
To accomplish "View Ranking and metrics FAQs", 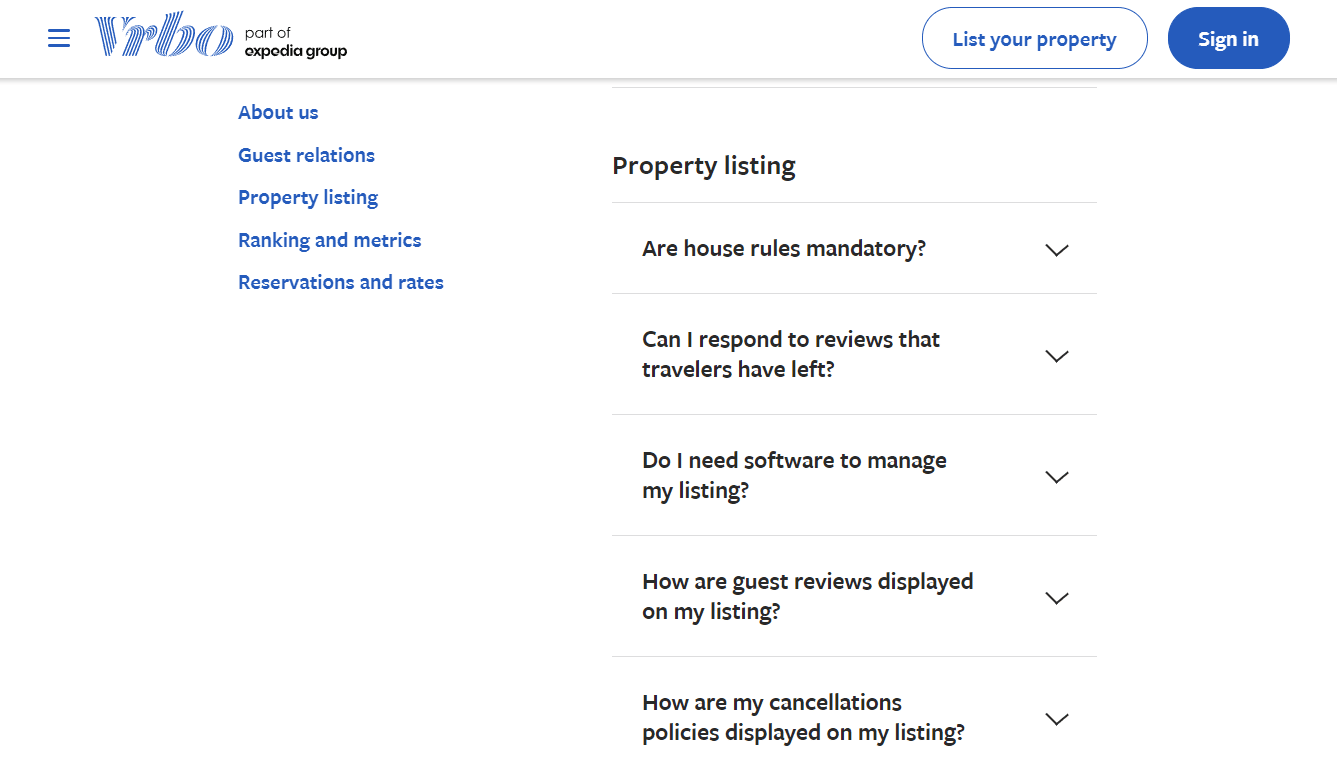I will (329, 240).
